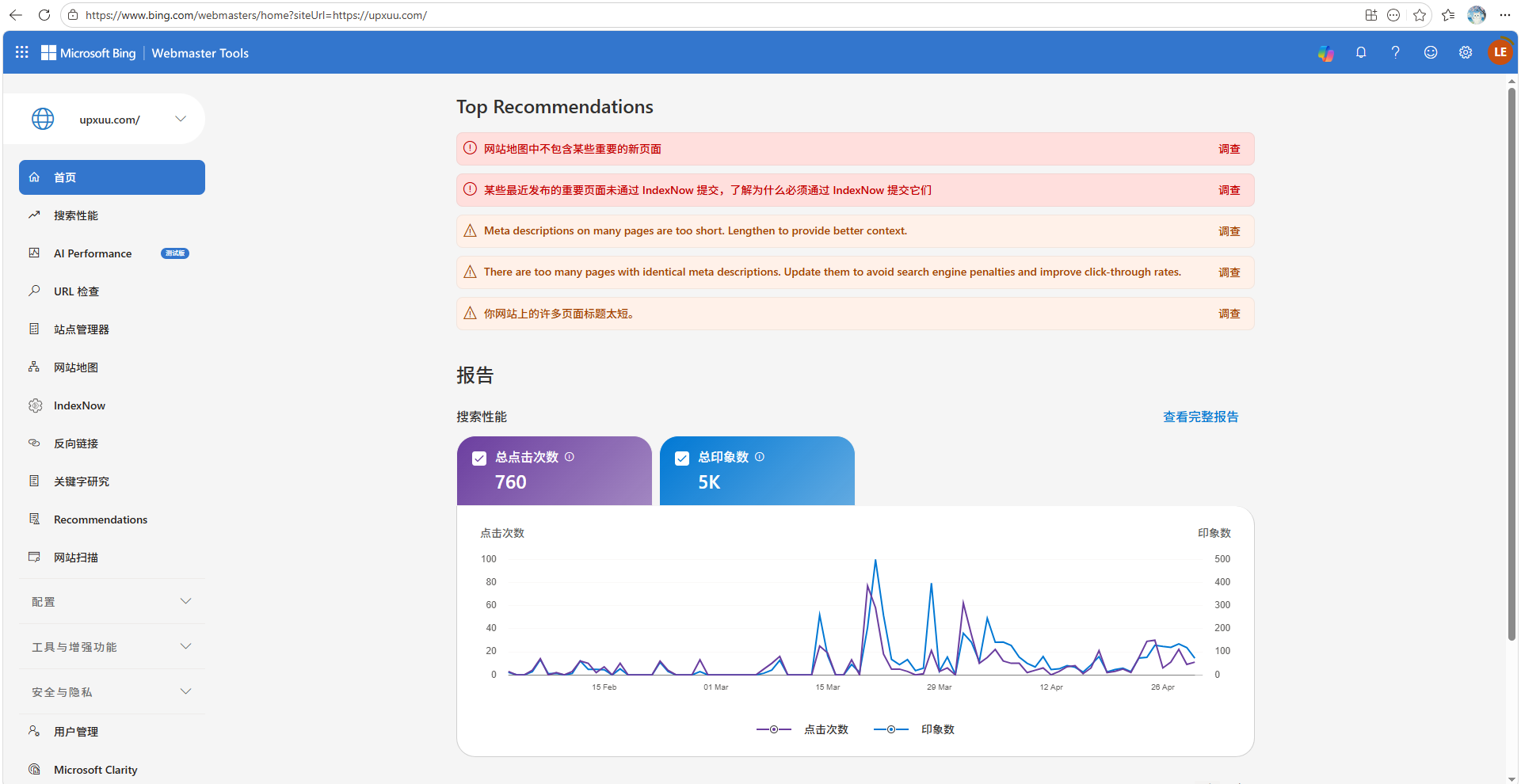Open 站点管理器 in the sidebar
The height and width of the screenshot is (784, 1521).
112,329
